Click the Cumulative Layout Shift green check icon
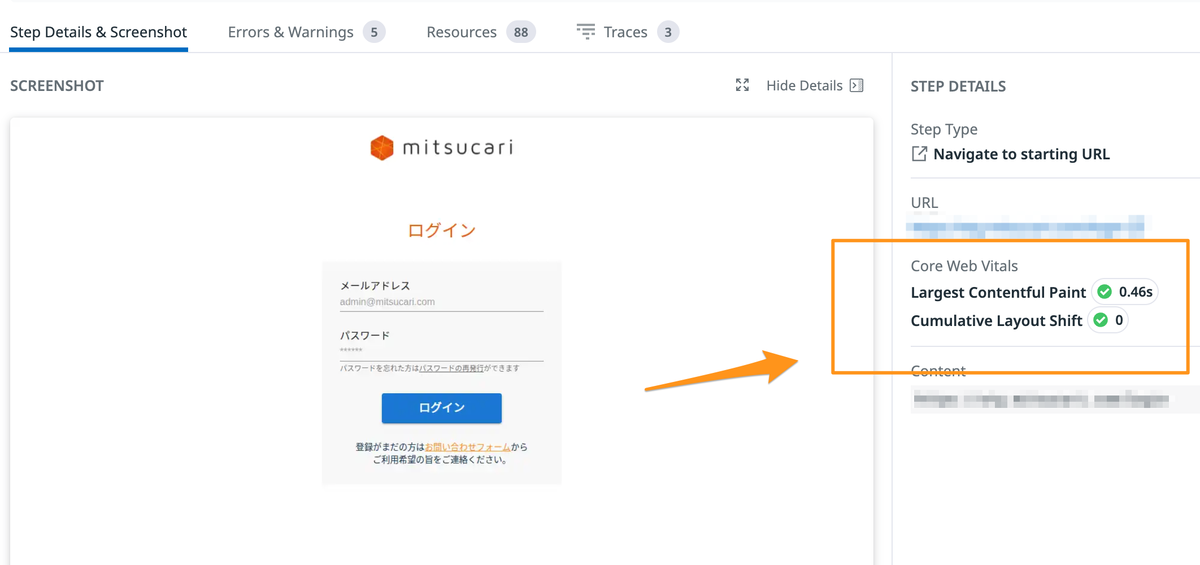 click(x=1100, y=321)
